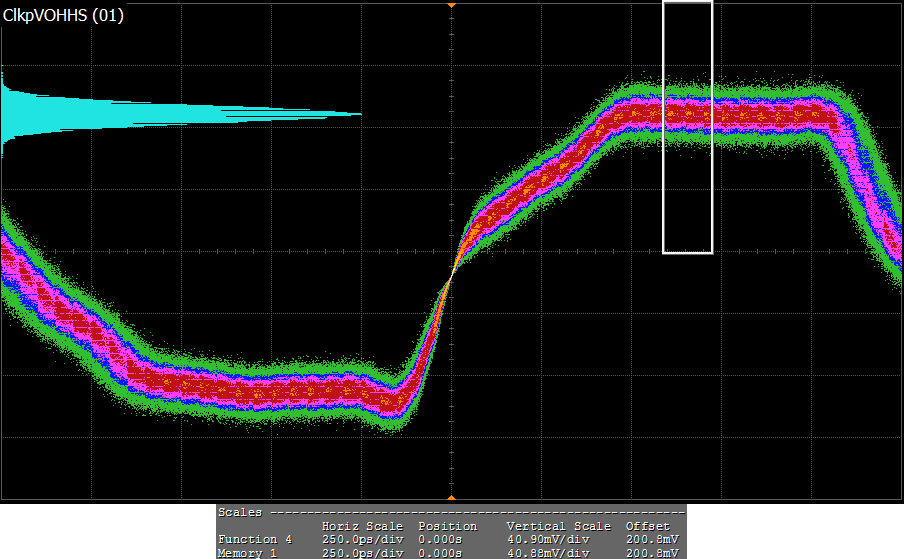Click Memory 1 offset 200.8mV value
The width and height of the screenshot is (904, 559).
653,552
